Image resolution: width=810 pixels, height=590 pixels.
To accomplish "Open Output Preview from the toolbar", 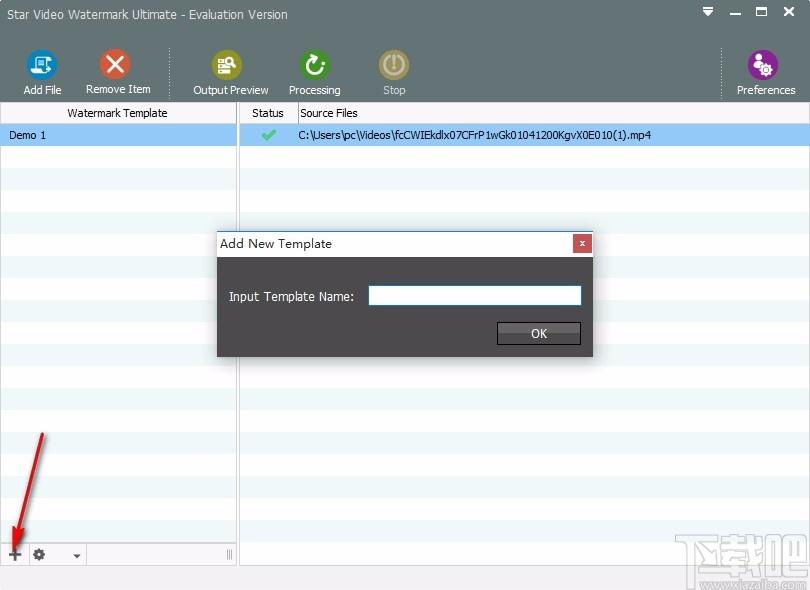I will pos(226,65).
